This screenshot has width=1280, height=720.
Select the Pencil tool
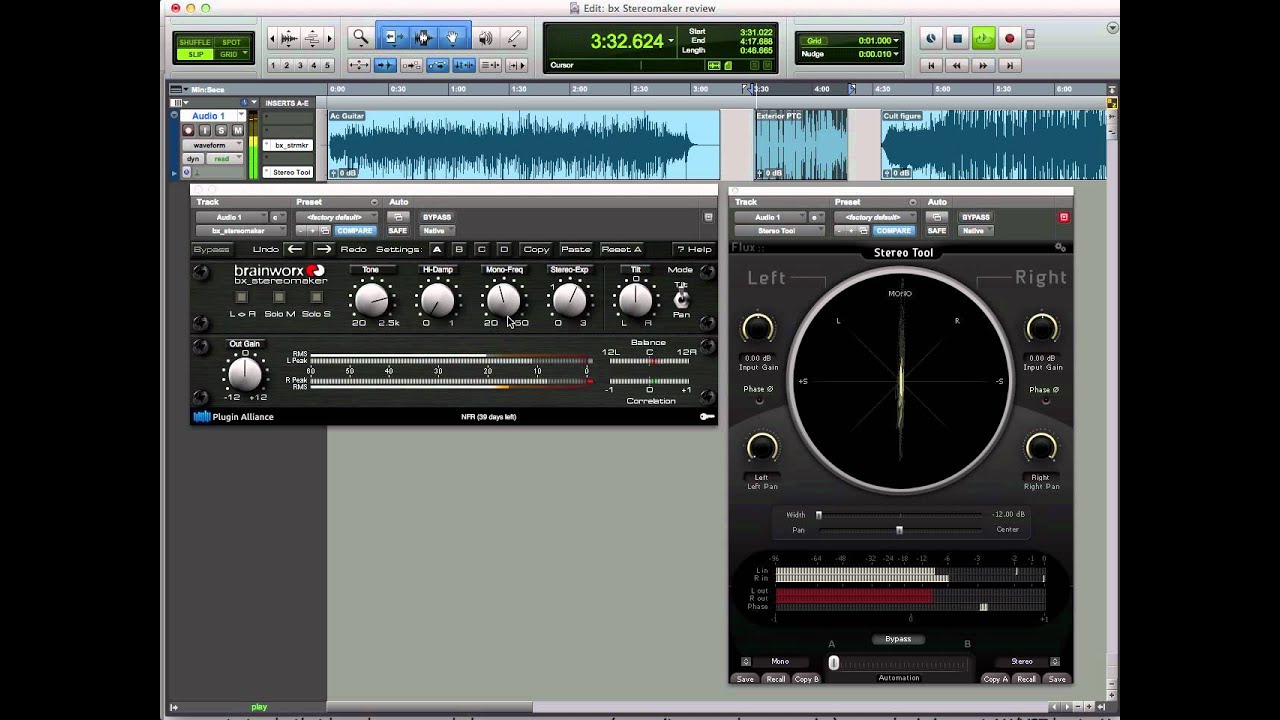tap(514, 39)
